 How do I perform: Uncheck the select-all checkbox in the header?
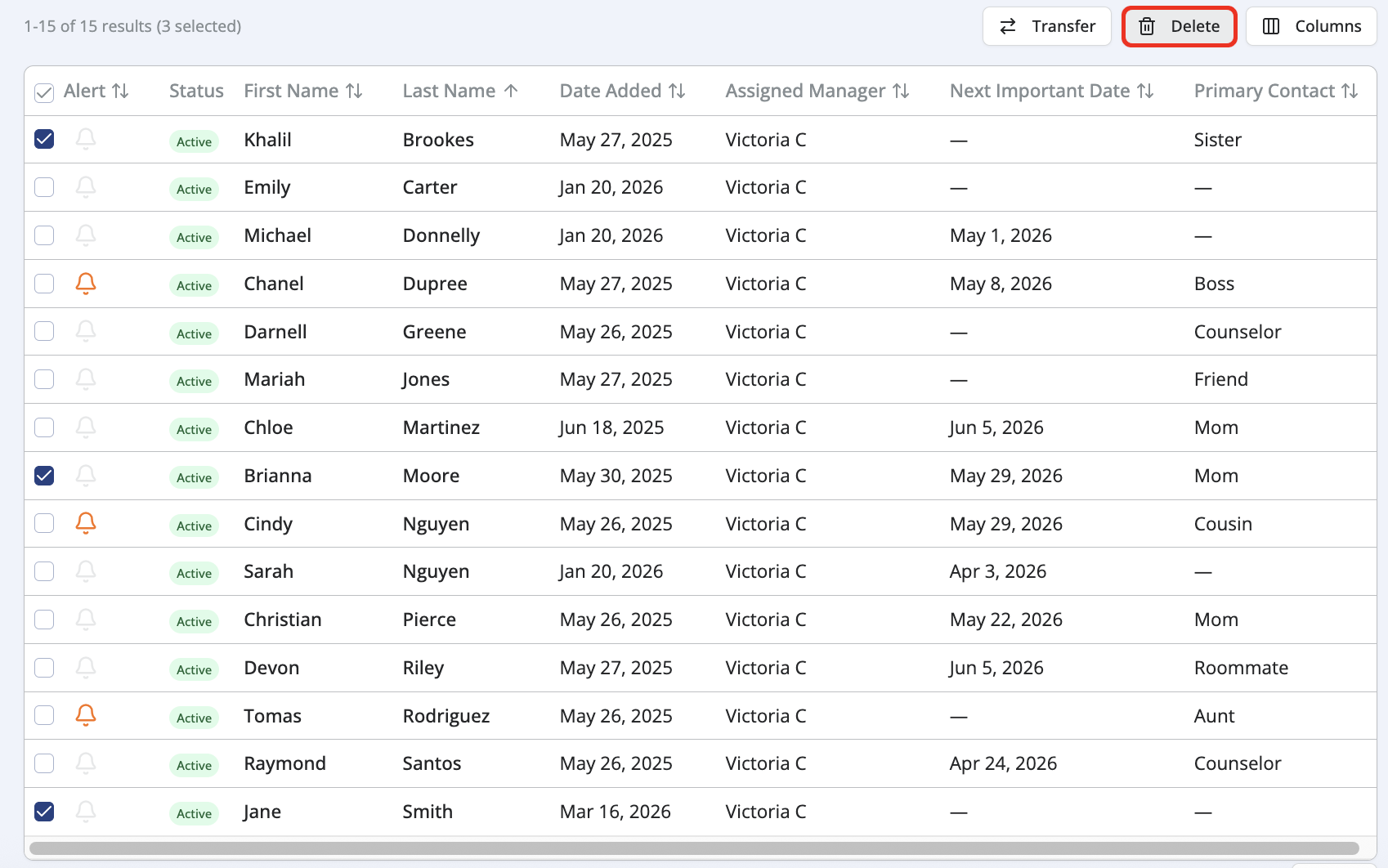43,91
